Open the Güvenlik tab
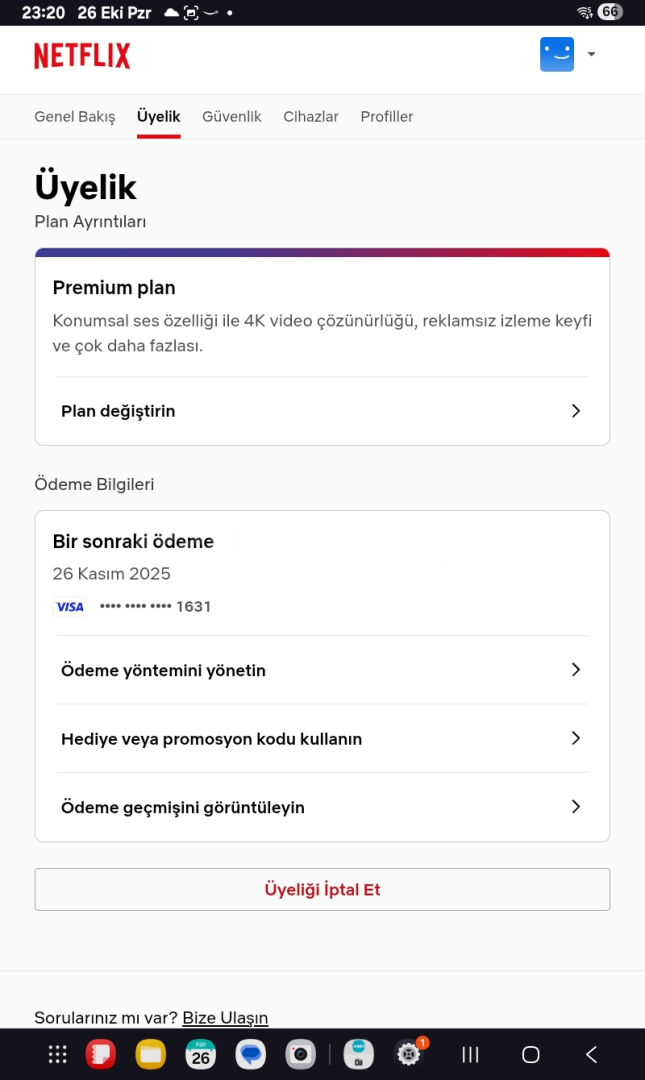Screen dimensions: 645x1080 pyautogui.click(x=232, y=117)
